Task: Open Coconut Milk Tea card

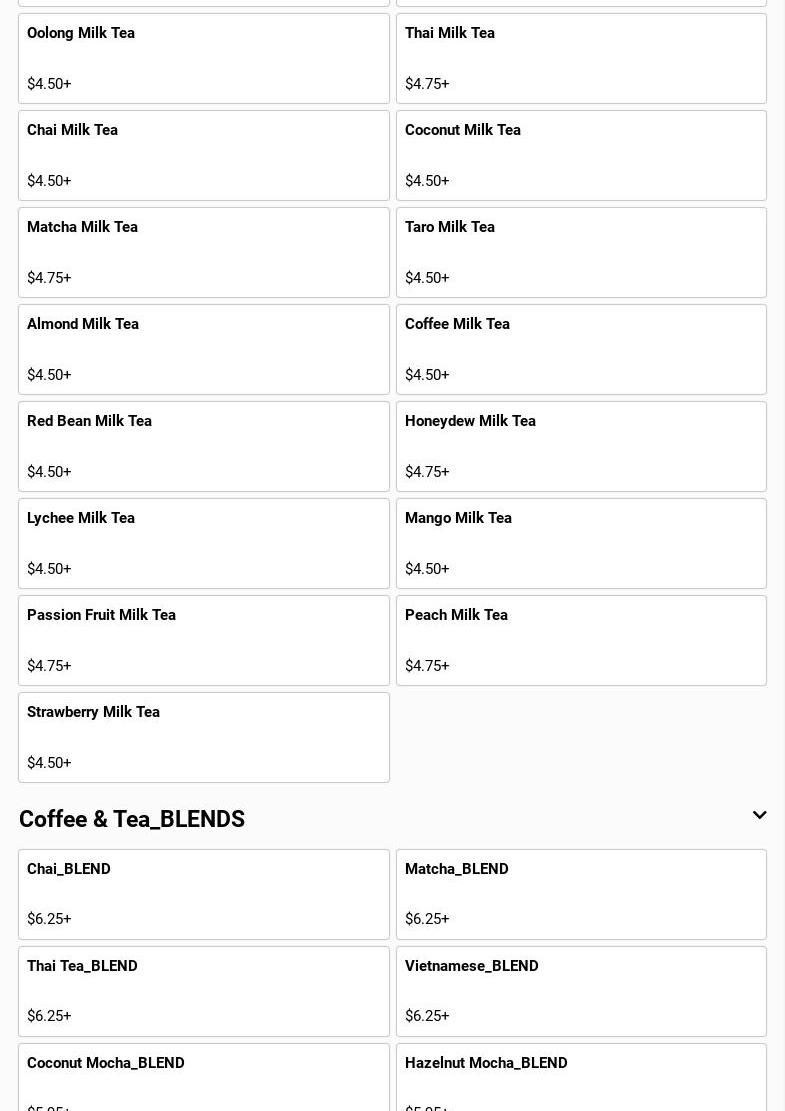Action: (581, 155)
